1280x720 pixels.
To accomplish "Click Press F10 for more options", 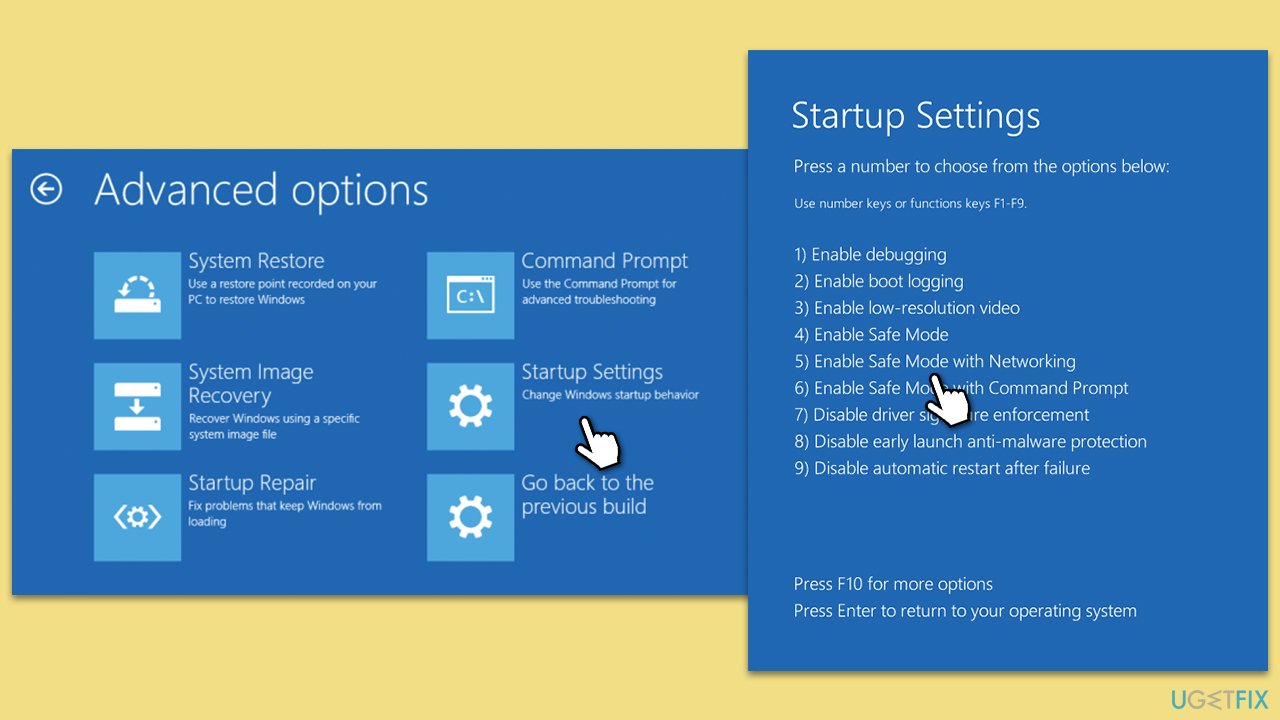I will tap(893, 583).
